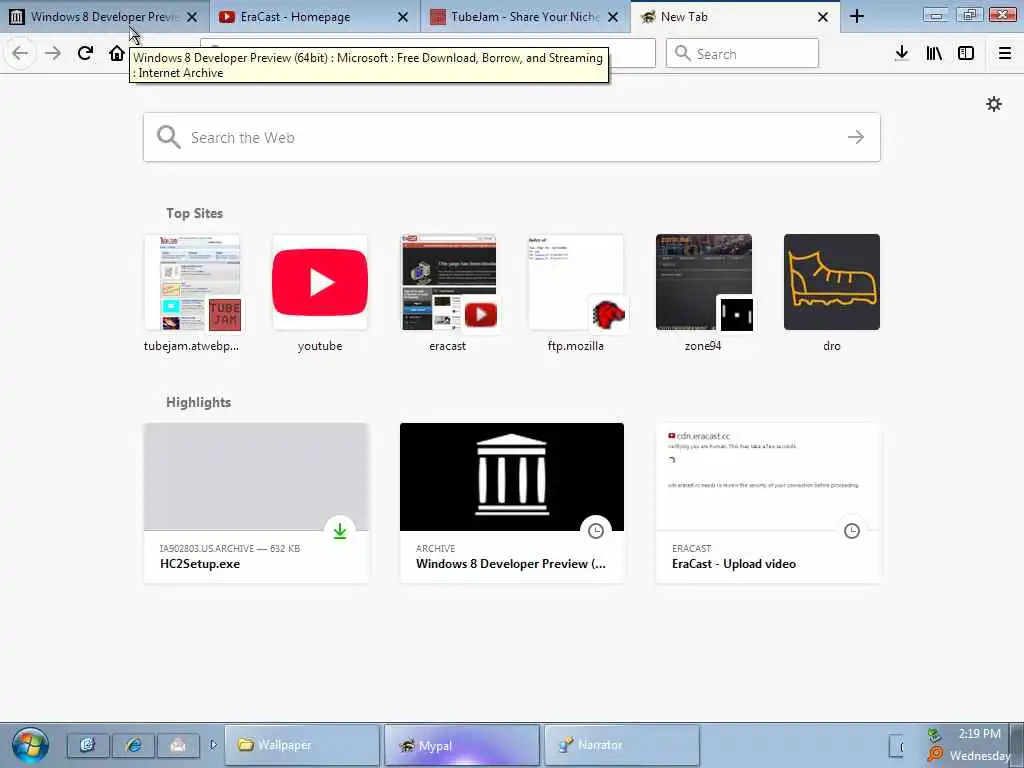Screen dimensions: 1024x768
Task: Close the EraCast - Homepage tab
Action: pos(403,17)
